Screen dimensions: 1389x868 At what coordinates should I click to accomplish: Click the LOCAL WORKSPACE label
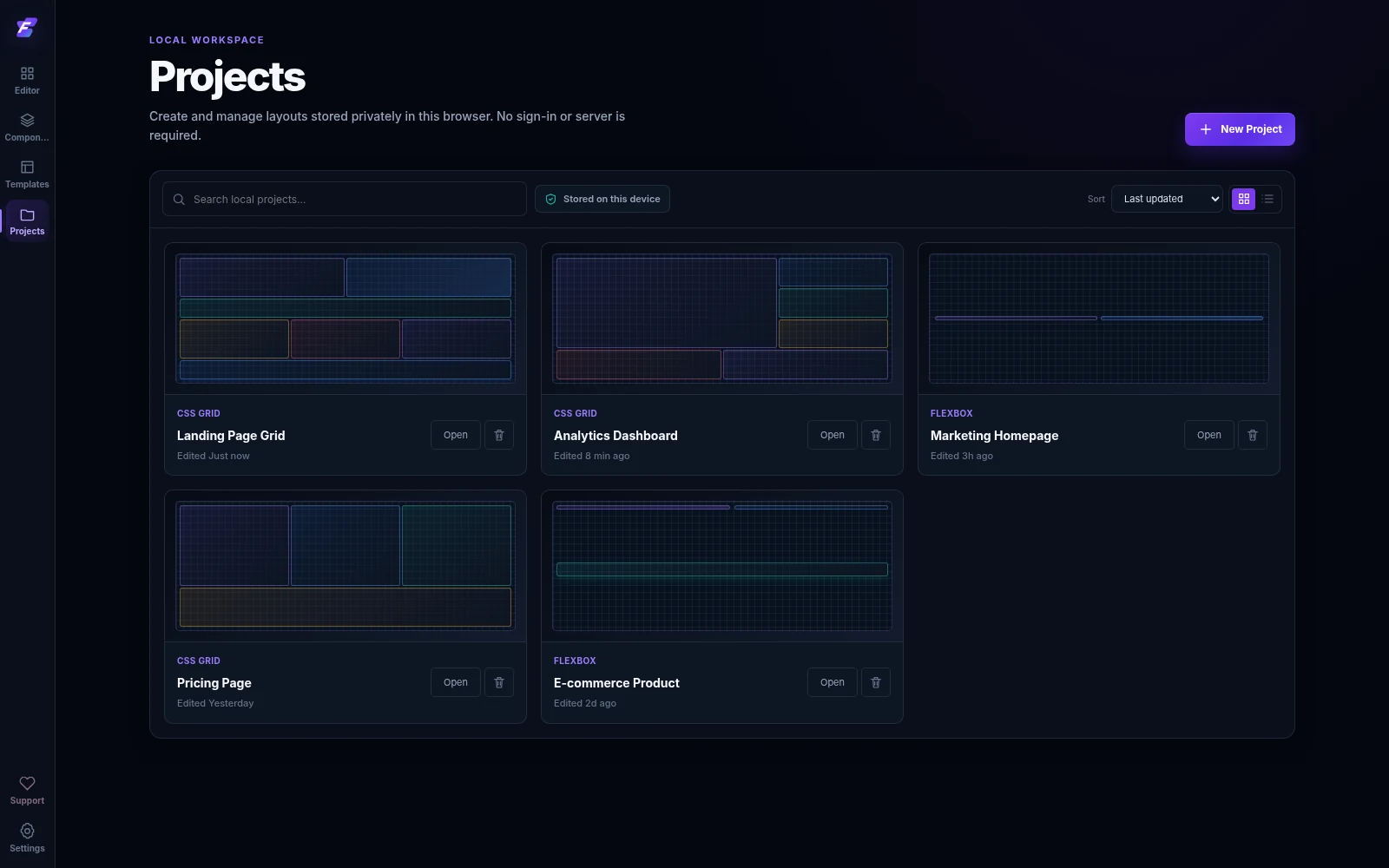click(207, 40)
